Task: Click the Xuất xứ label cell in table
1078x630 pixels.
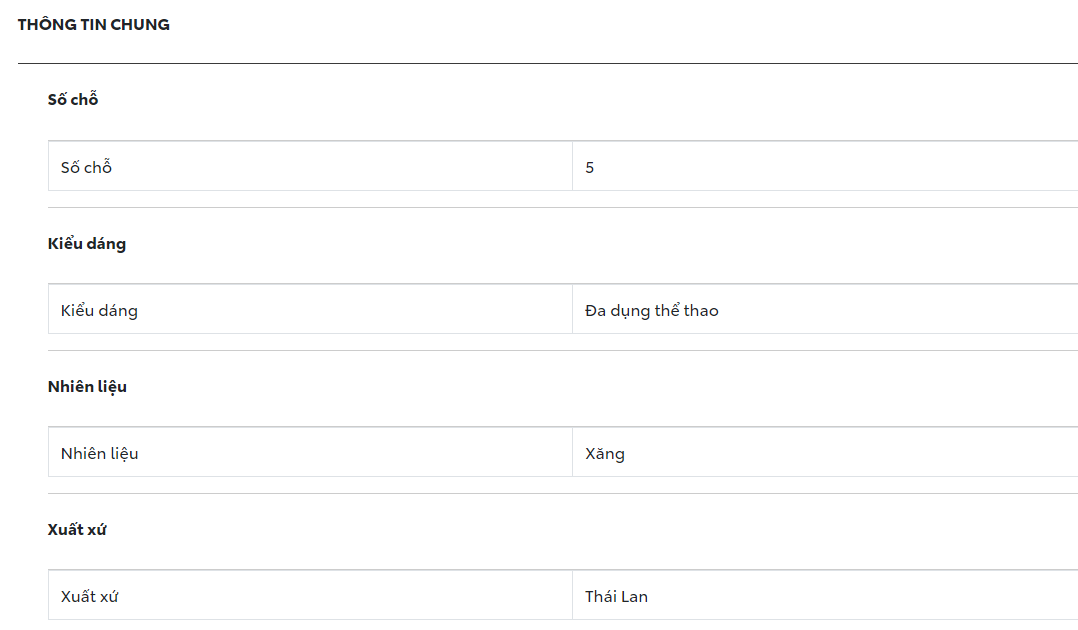Action: (x=90, y=597)
